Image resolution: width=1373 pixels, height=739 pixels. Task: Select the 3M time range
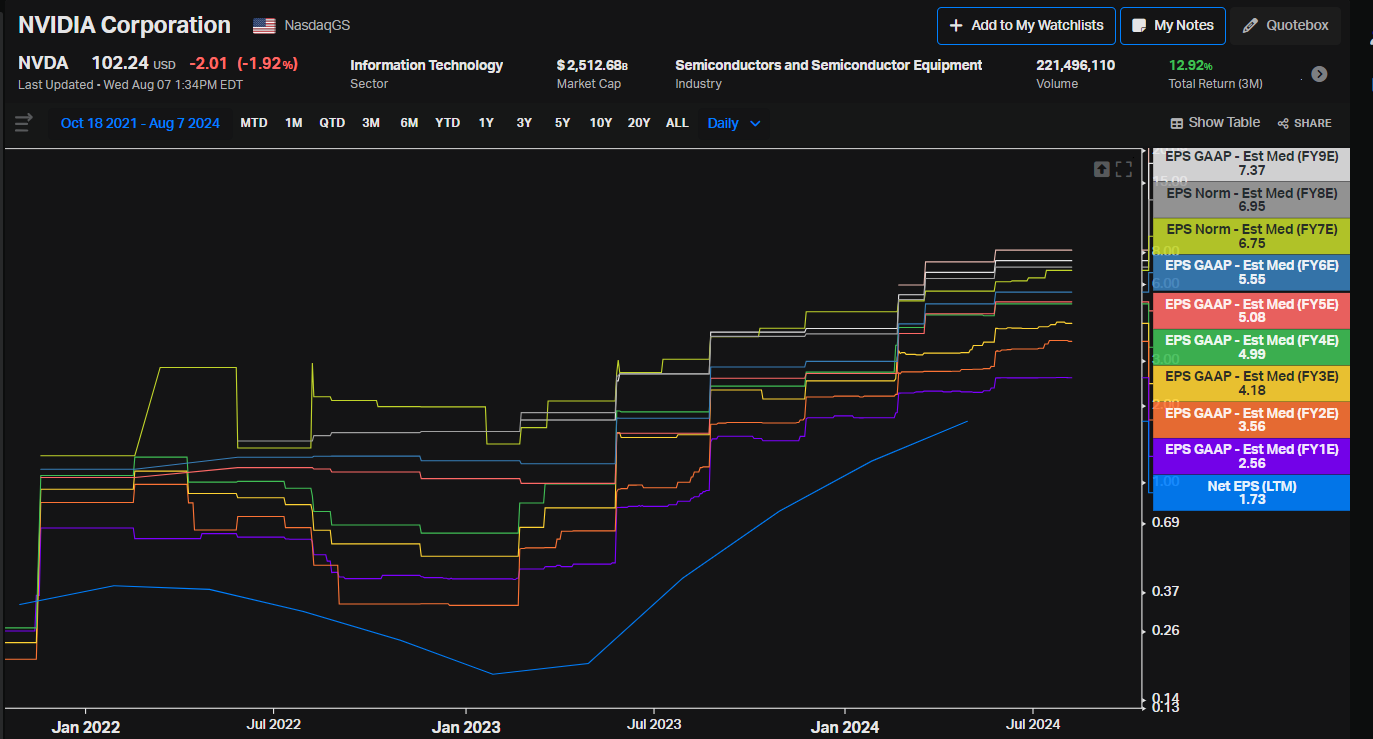[x=370, y=123]
